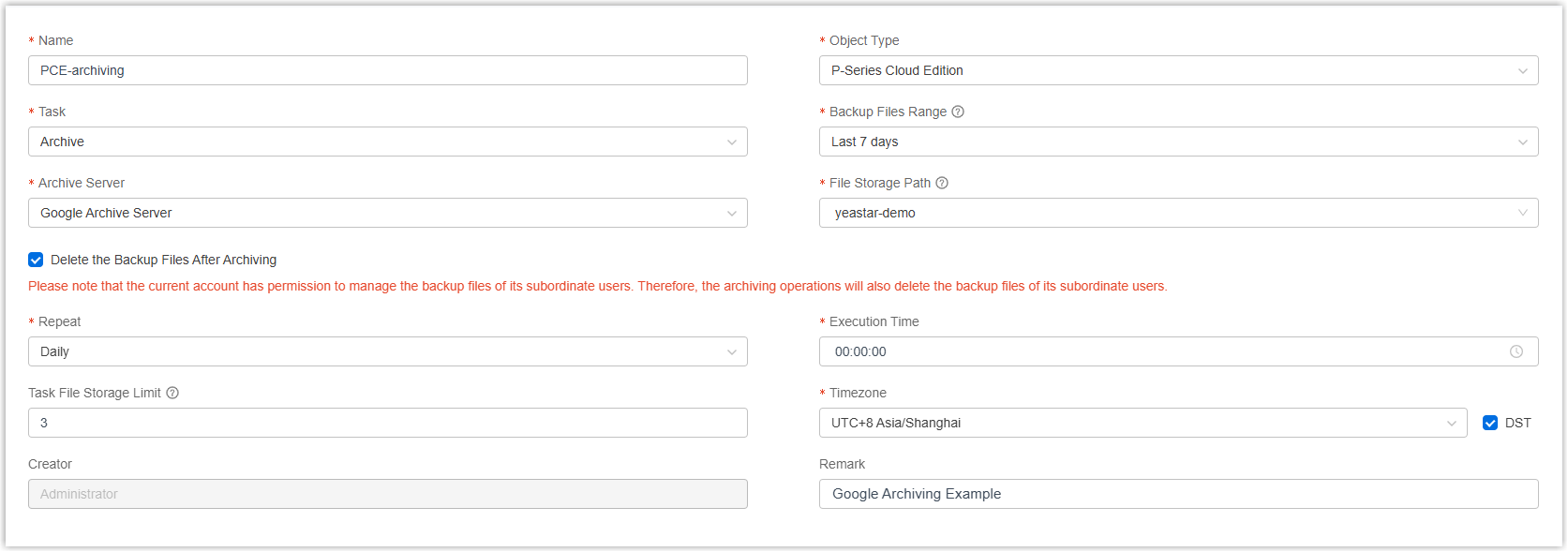
Task: Open the Repeat dropdown set to Daily
Action: [387, 351]
